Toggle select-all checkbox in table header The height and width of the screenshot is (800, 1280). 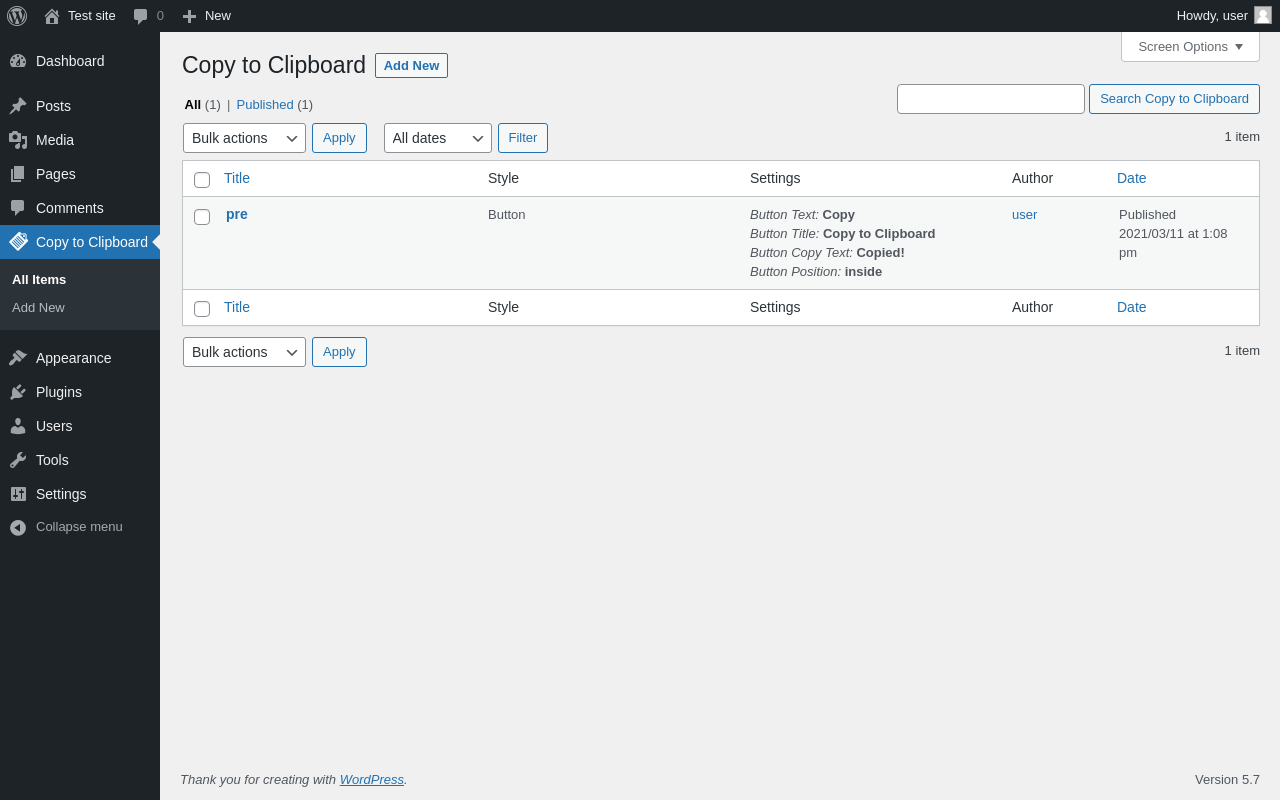coord(202,180)
